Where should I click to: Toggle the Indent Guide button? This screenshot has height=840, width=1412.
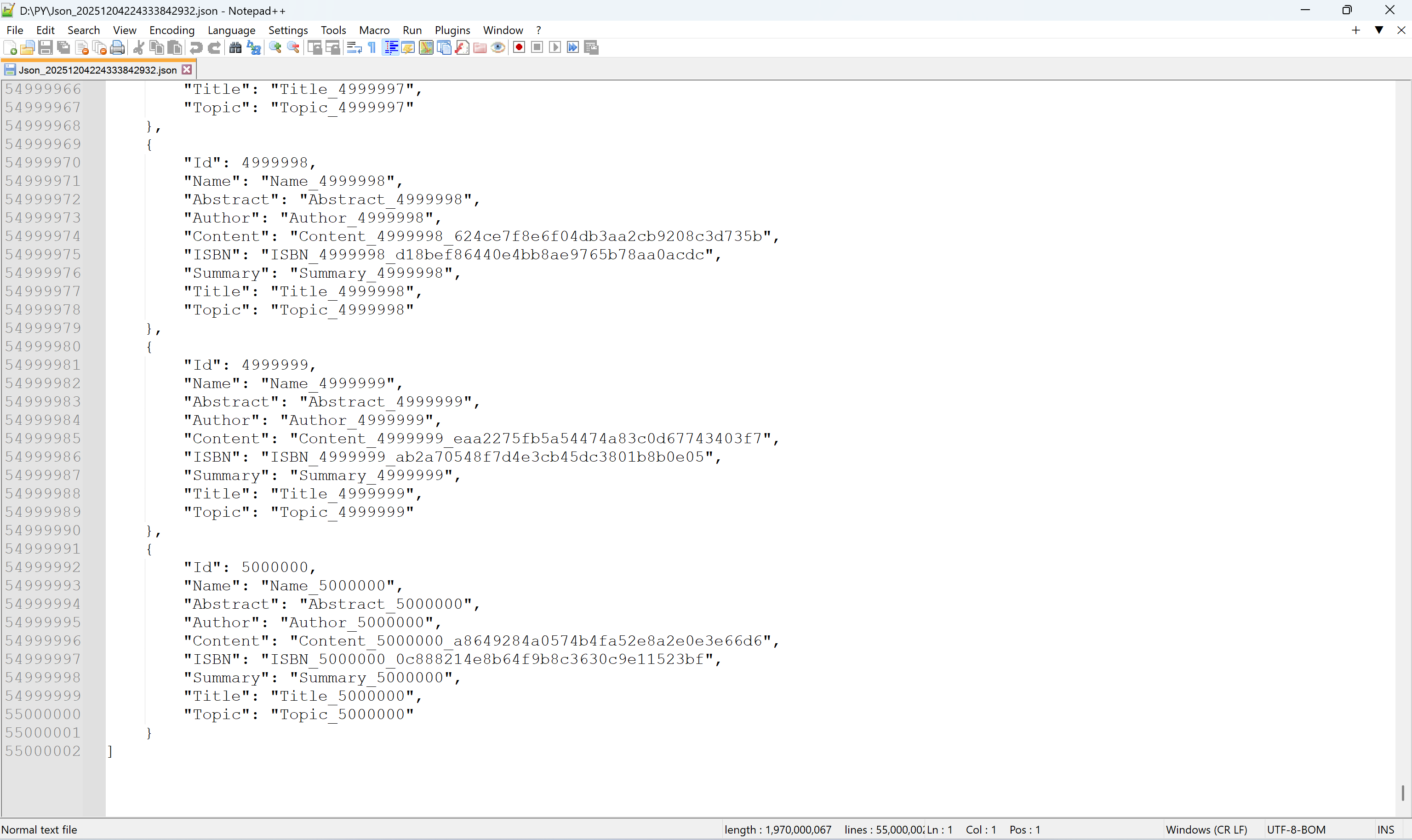[x=390, y=47]
